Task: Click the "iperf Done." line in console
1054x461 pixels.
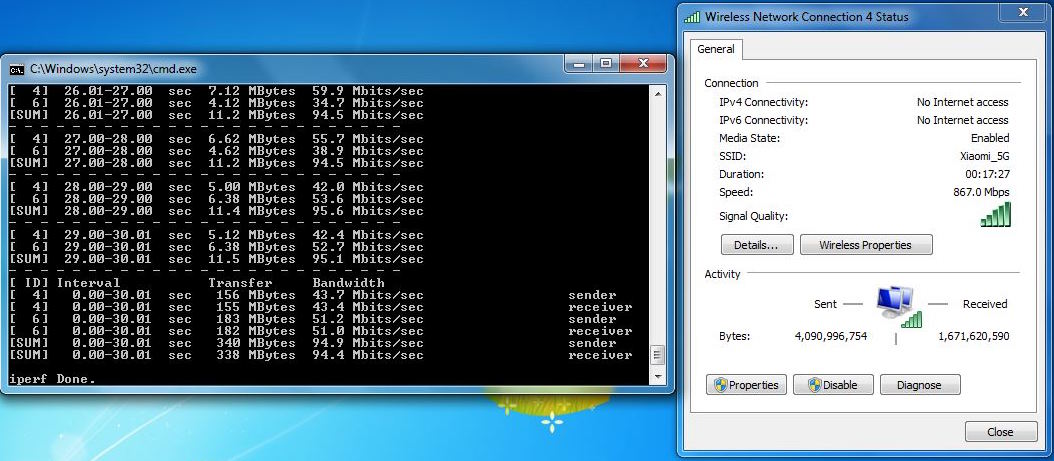Action: [52, 379]
